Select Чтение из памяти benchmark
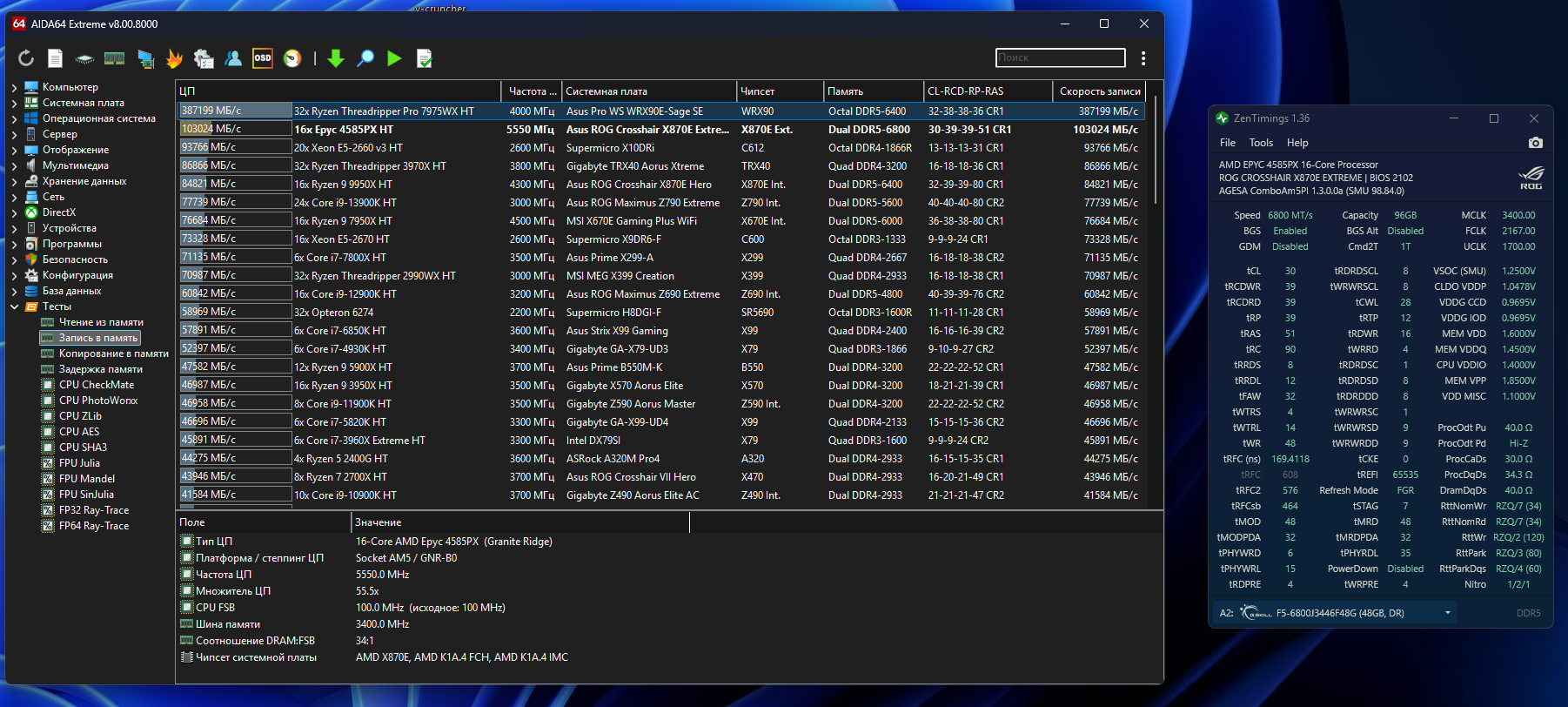1568x707 pixels. pyautogui.click(x=101, y=322)
